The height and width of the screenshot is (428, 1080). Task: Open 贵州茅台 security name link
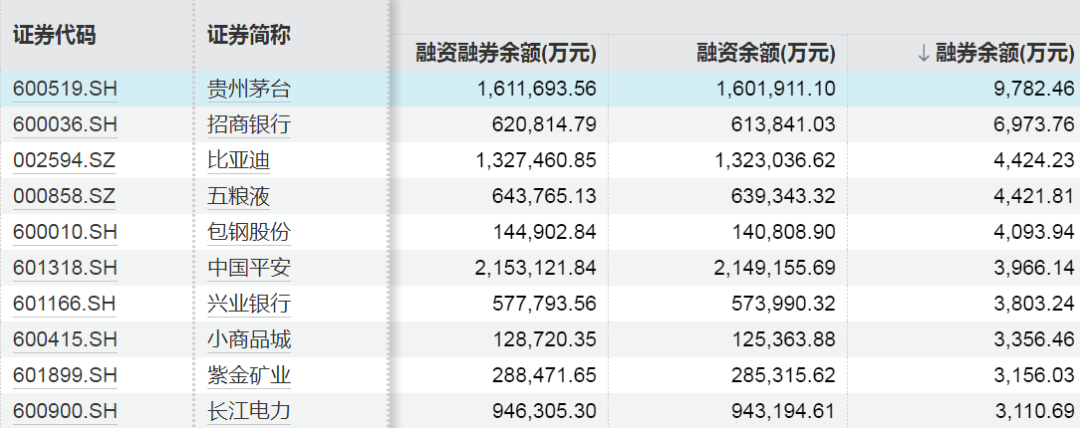coord(249,89)
